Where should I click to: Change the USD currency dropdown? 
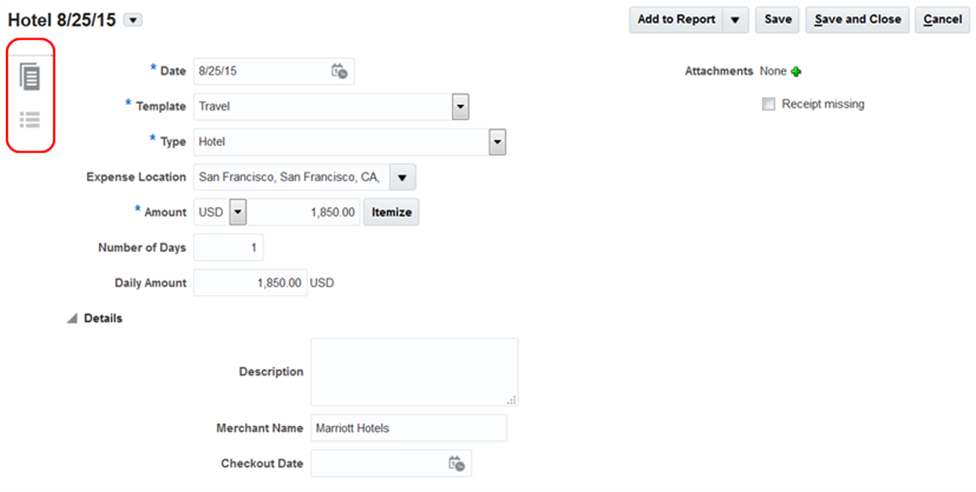pos(238,212)
